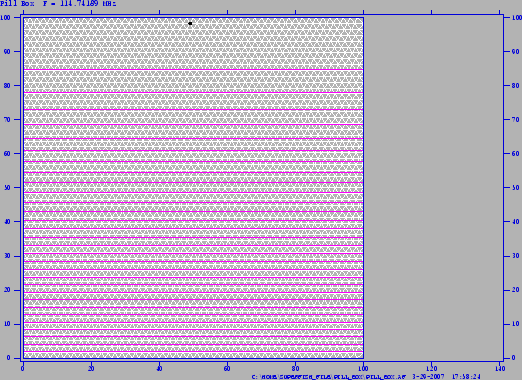
Task: Click the "80" tick label on the horizontal axis
Action: 295,369
